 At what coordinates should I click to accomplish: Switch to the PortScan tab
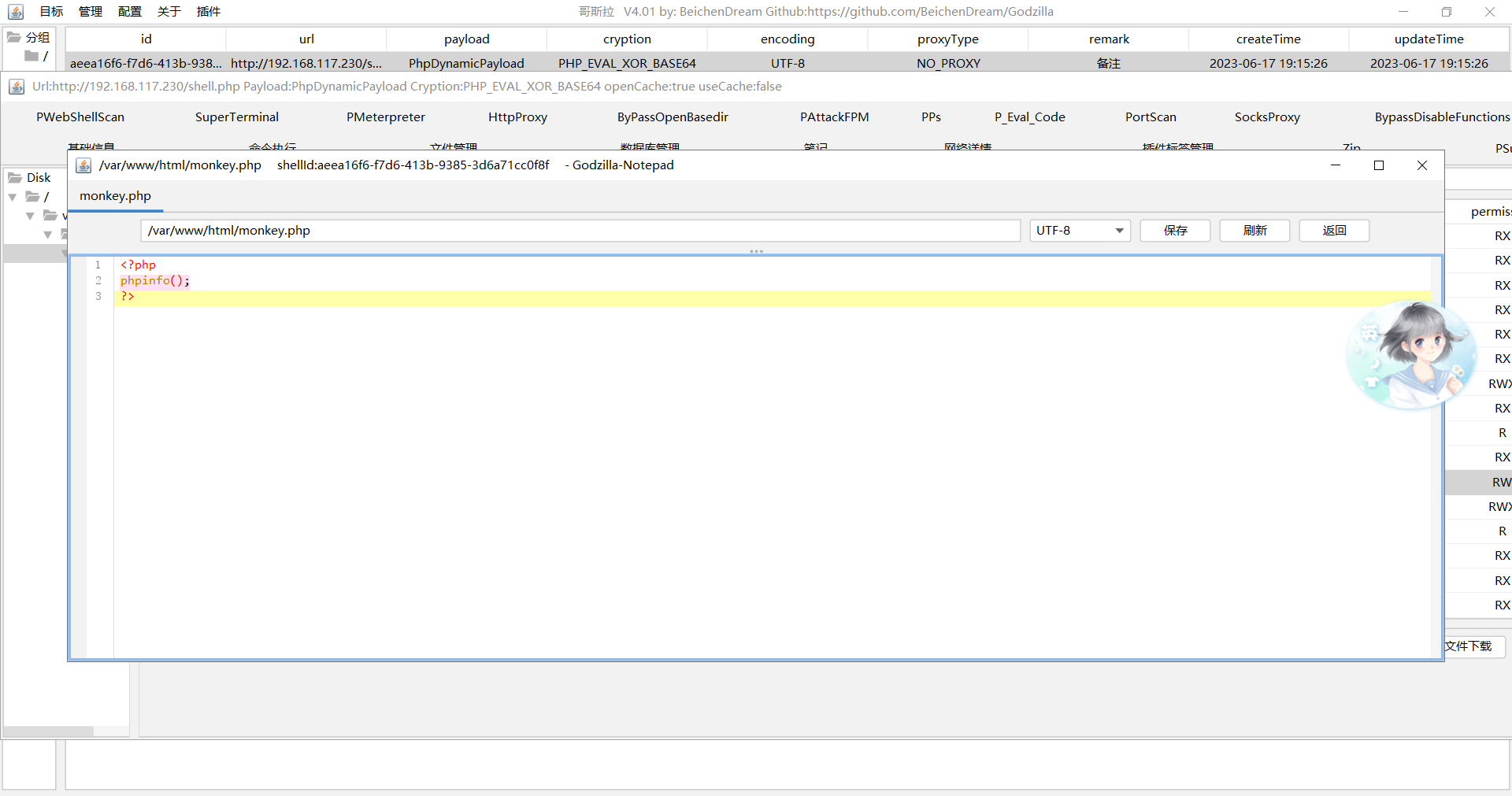tap(1150, 117)
